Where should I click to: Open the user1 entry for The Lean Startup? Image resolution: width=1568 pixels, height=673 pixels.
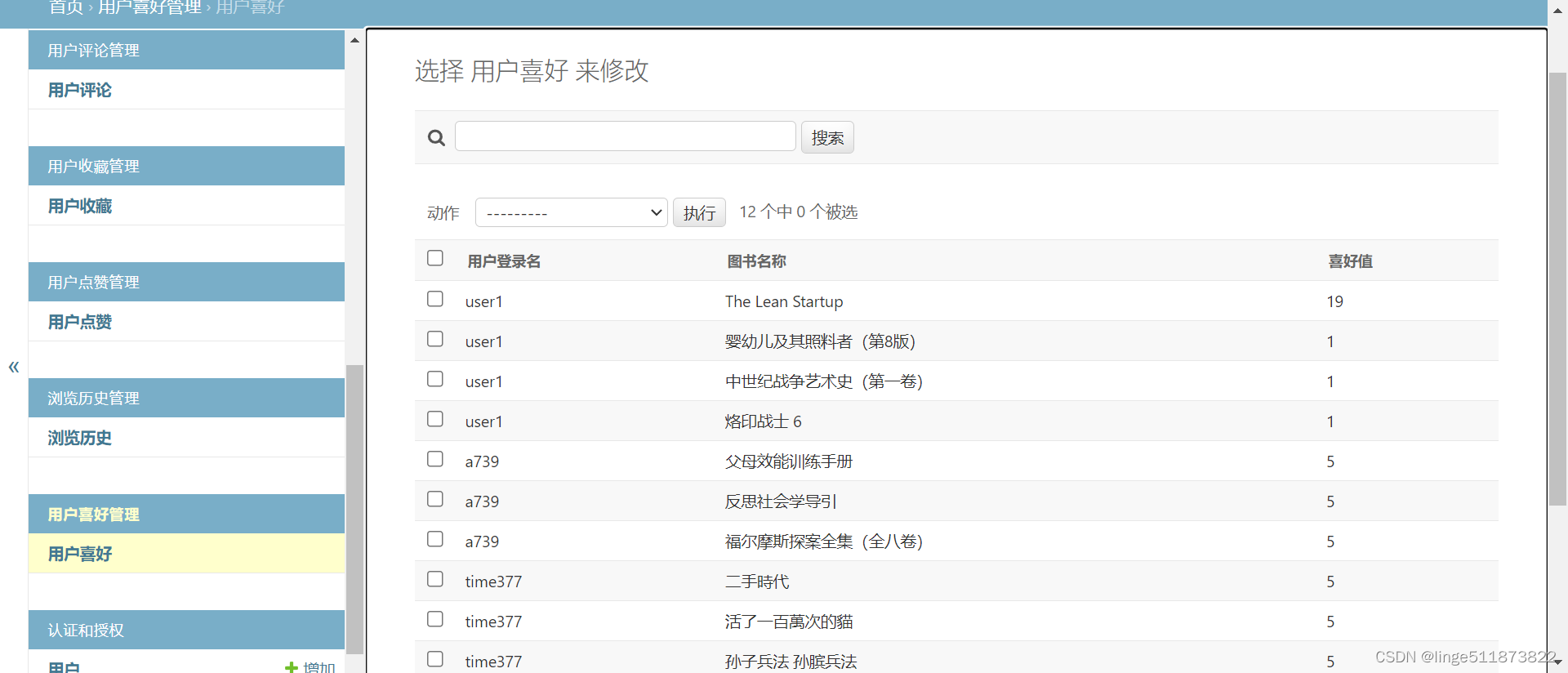click(x=484, y=301)
